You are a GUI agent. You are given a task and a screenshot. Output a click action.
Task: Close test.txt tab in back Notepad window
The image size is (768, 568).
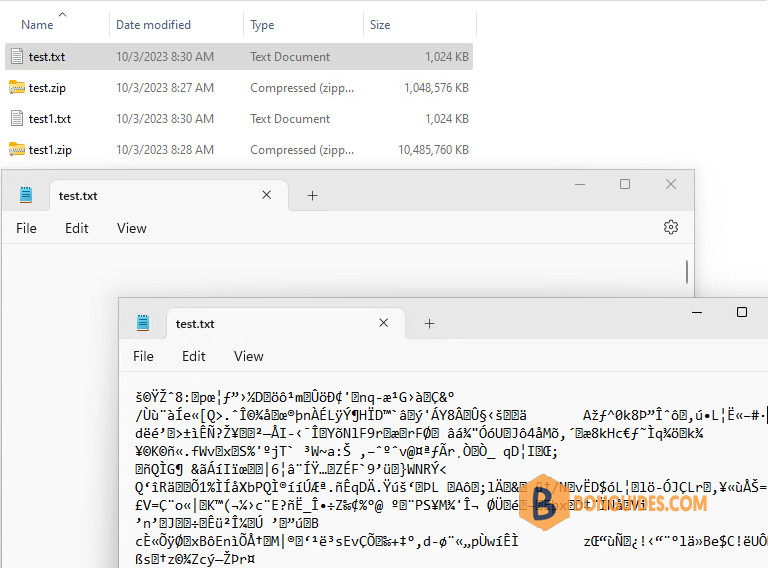pyautogui.click(x=266, y=195)
